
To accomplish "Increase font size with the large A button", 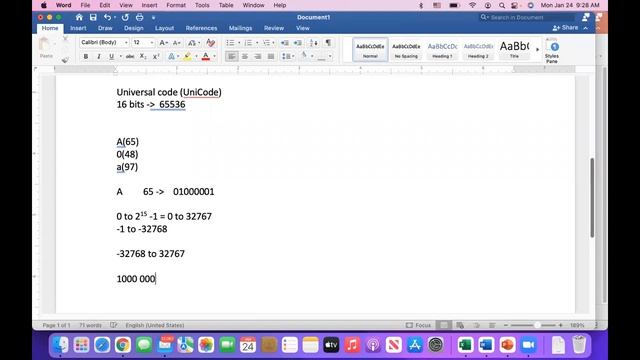I will point(163,43).
